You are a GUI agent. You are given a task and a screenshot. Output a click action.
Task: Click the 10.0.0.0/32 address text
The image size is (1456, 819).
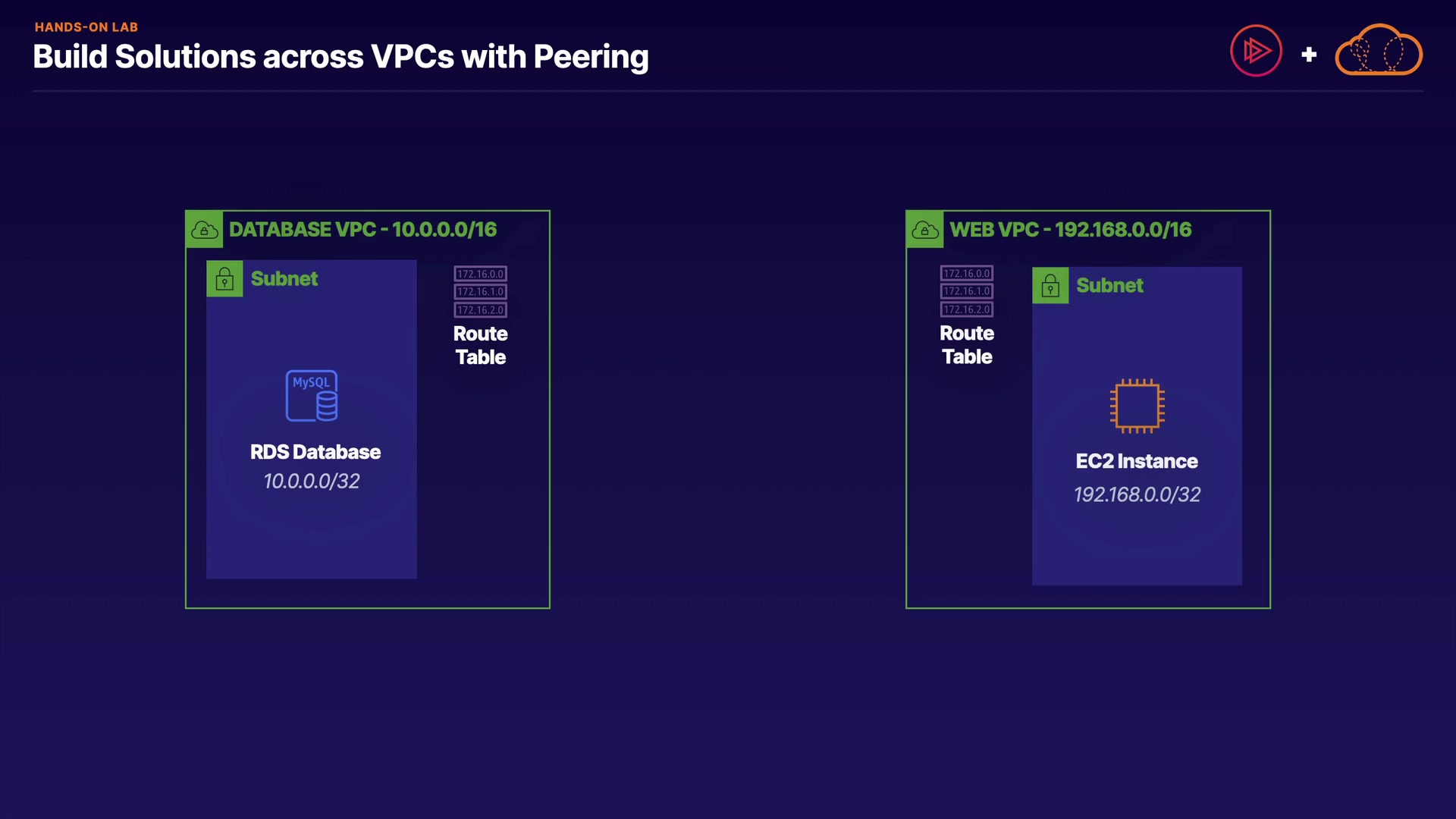tap(312, 482)
